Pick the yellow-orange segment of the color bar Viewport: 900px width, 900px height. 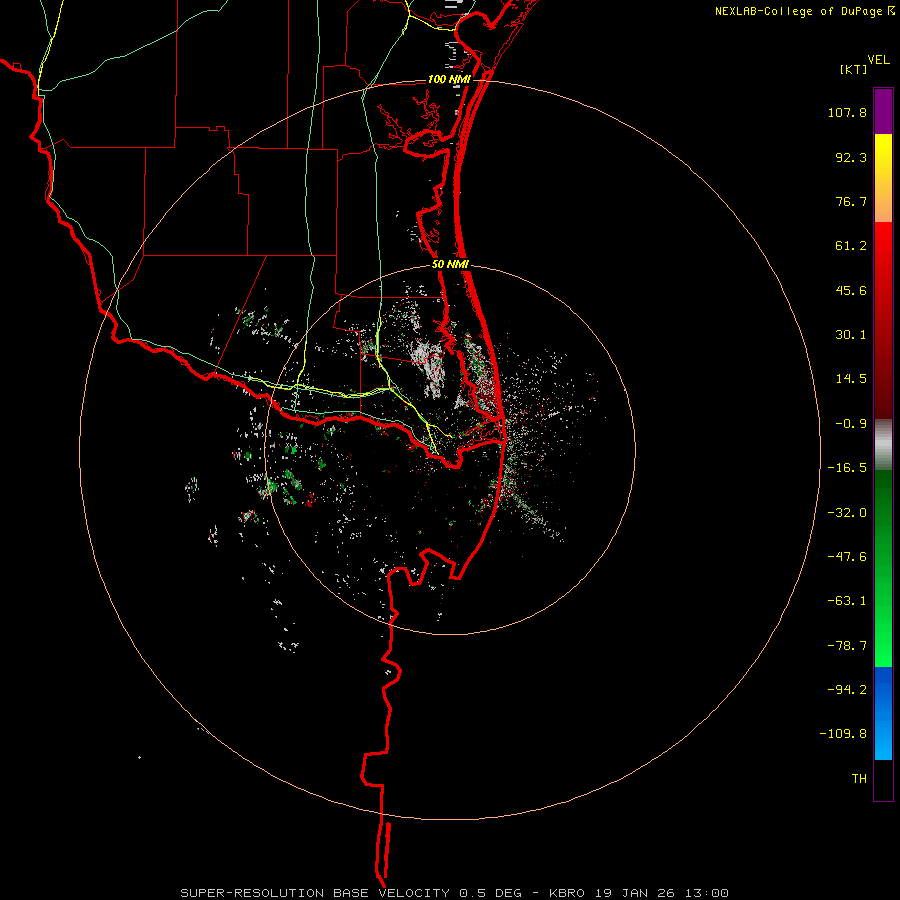tap(883, 178)
